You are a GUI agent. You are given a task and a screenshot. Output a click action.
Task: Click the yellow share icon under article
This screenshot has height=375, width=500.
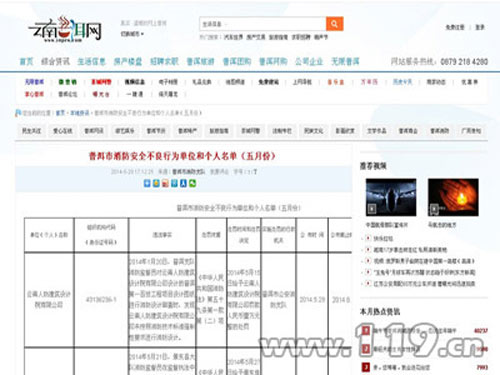[156, 183]
